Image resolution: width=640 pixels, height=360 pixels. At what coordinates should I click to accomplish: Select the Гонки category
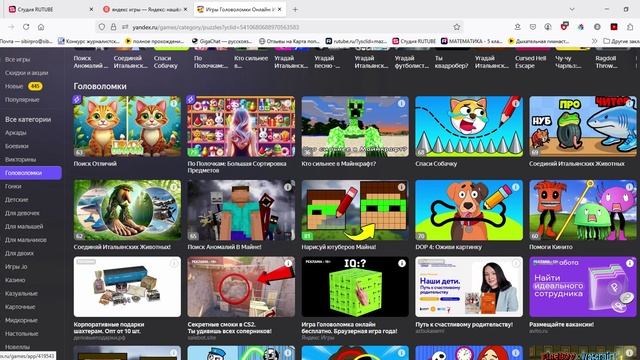pyautogui.click(x=13, y=186)
